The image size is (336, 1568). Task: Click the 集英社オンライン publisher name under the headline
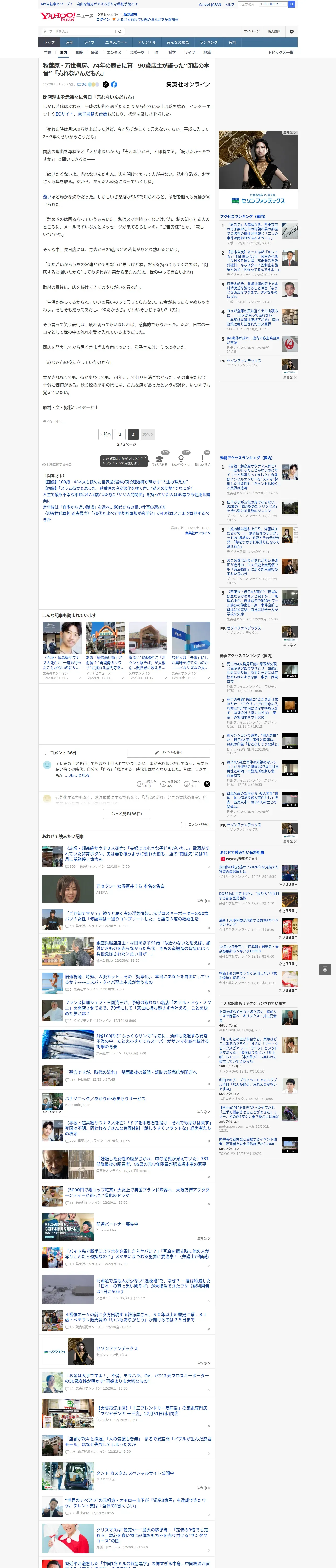point(188,85)
